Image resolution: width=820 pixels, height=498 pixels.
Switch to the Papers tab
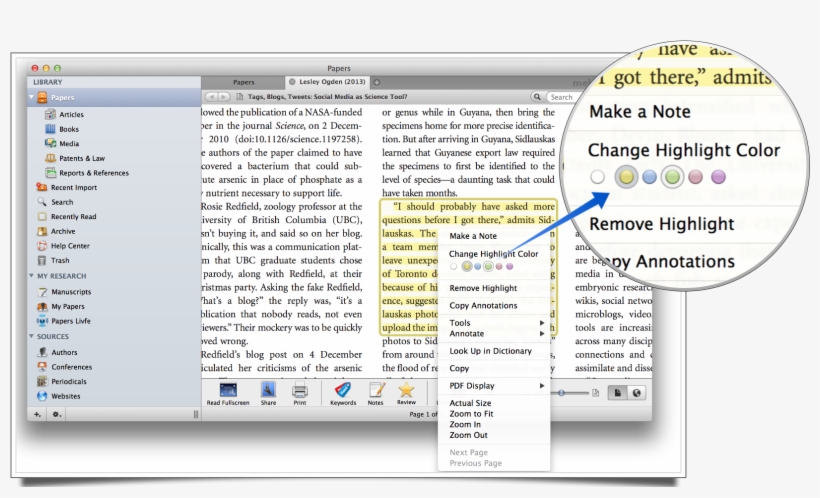[x=244, y=82]
